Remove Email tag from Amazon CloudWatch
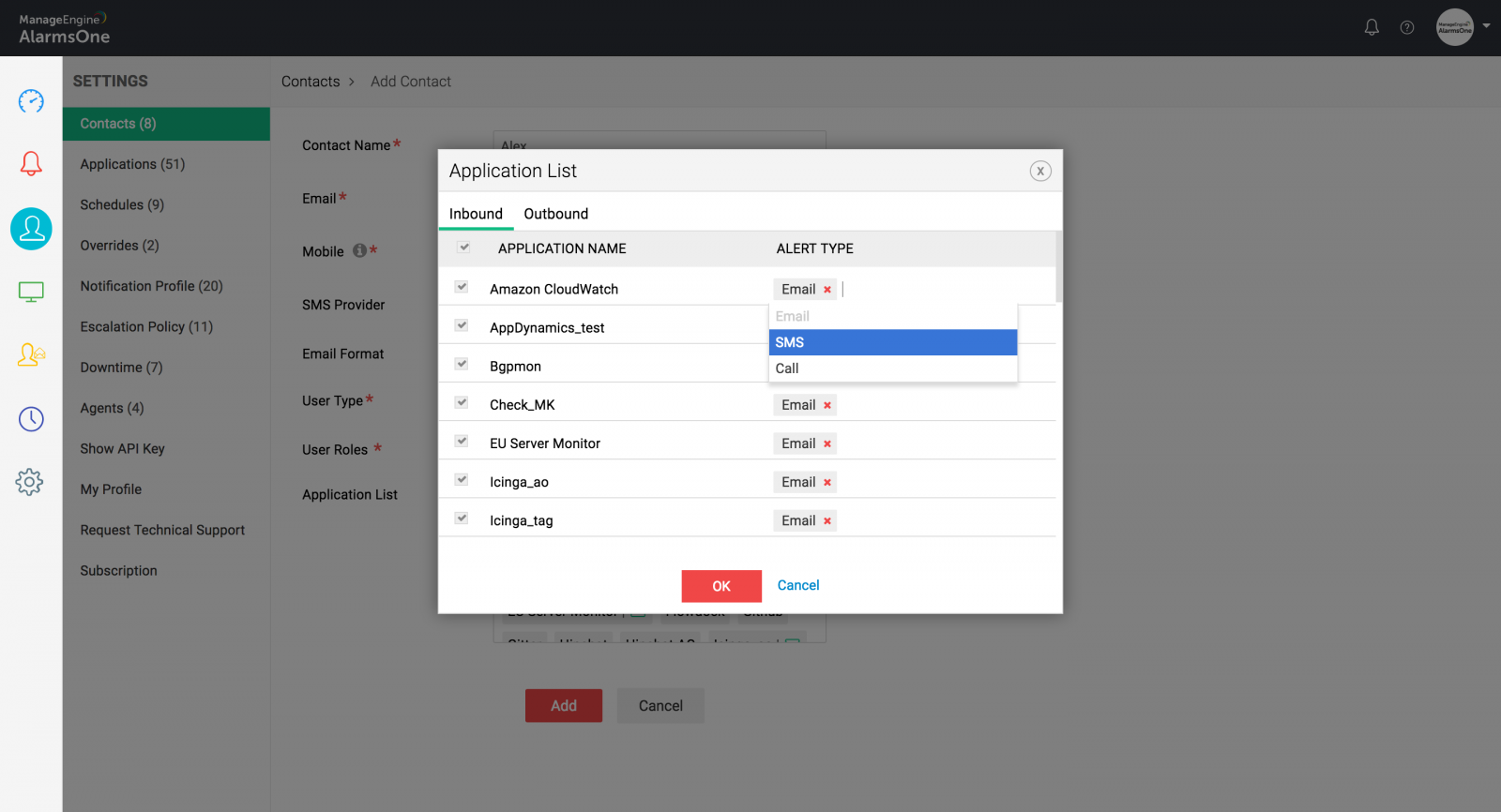The image size is (1501, 812). pyautogui.click(x=827, y=290)
